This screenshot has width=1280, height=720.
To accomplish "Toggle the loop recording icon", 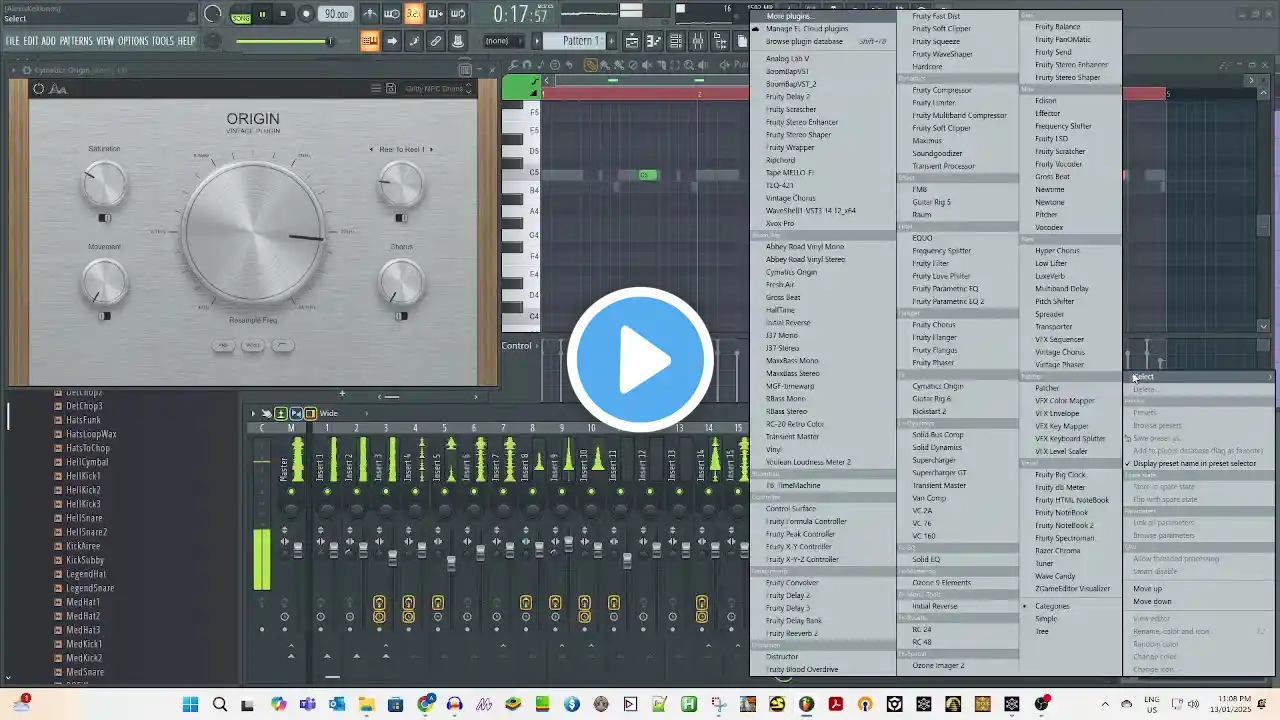I will coord(458,14).
